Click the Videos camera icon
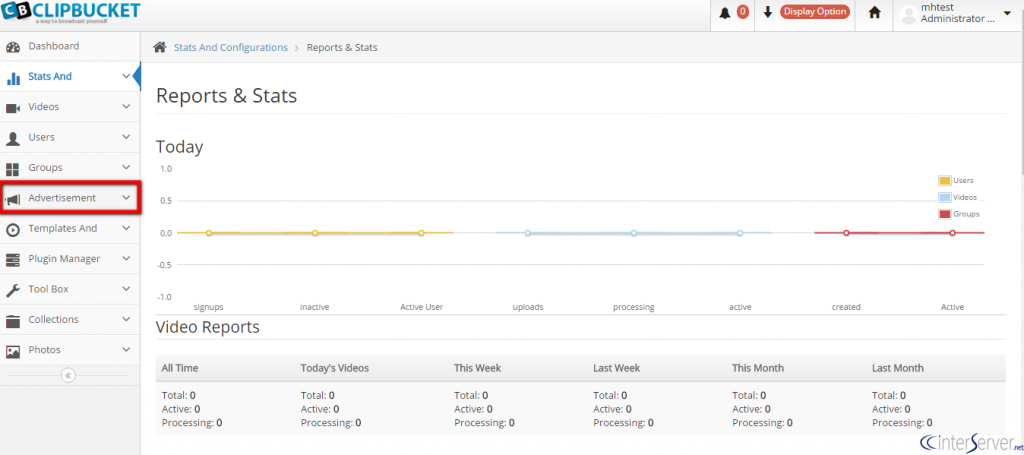1024x455 pixels. point(12,108)
